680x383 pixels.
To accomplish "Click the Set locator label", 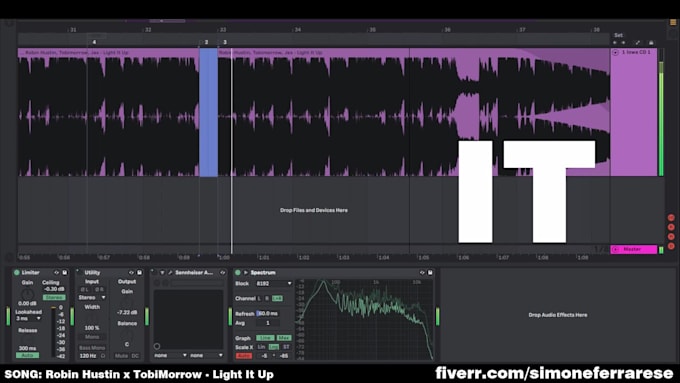I will [618, 35].
